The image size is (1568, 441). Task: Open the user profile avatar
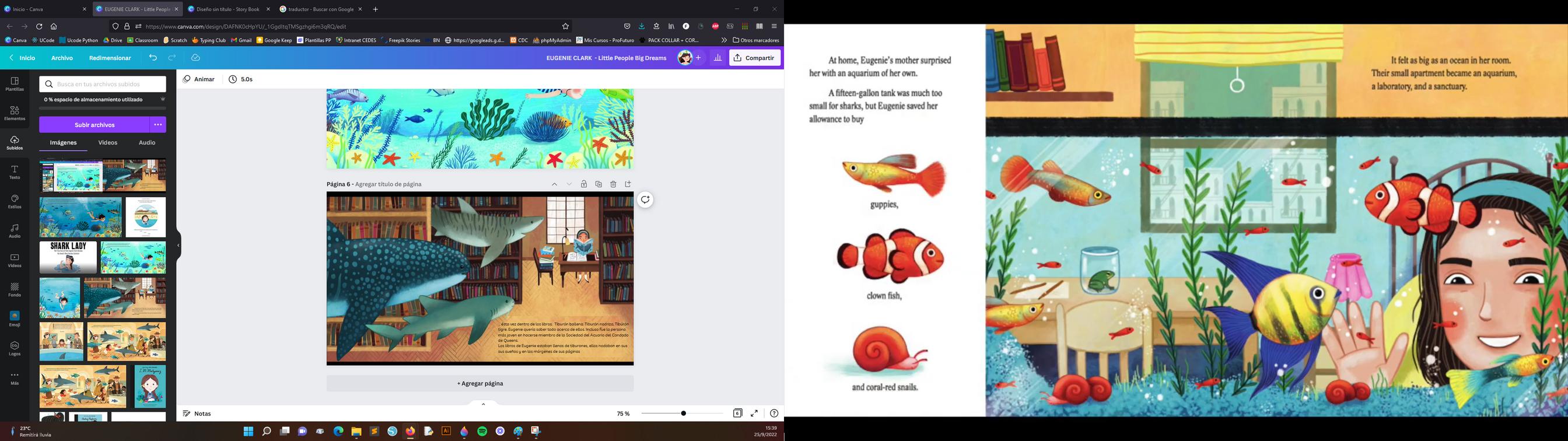pyautogui.click(x=685, y=58)
